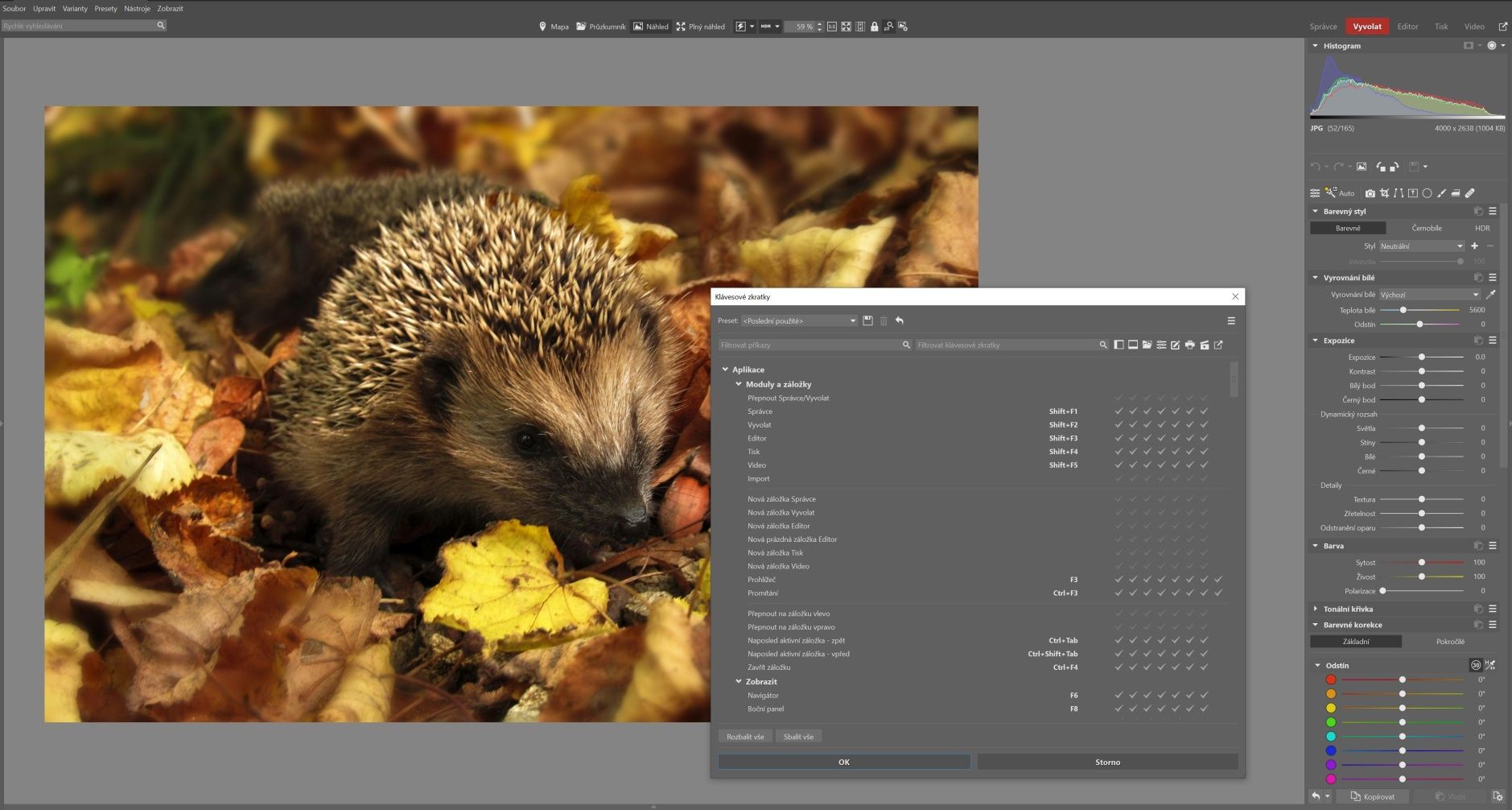Image resolution: width=1512 pixels, height=810 pixels.
Task: Select the crop tool in Develop toolbar
Action: [1384, 193]
